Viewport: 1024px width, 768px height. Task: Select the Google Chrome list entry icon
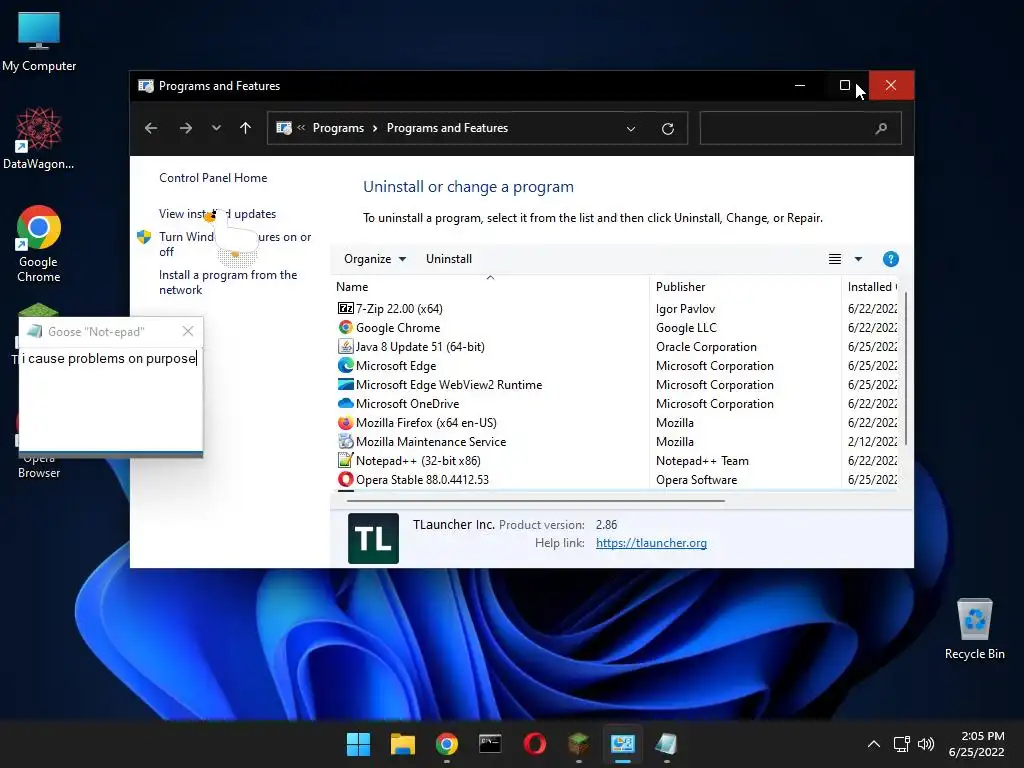pos(345,327)
